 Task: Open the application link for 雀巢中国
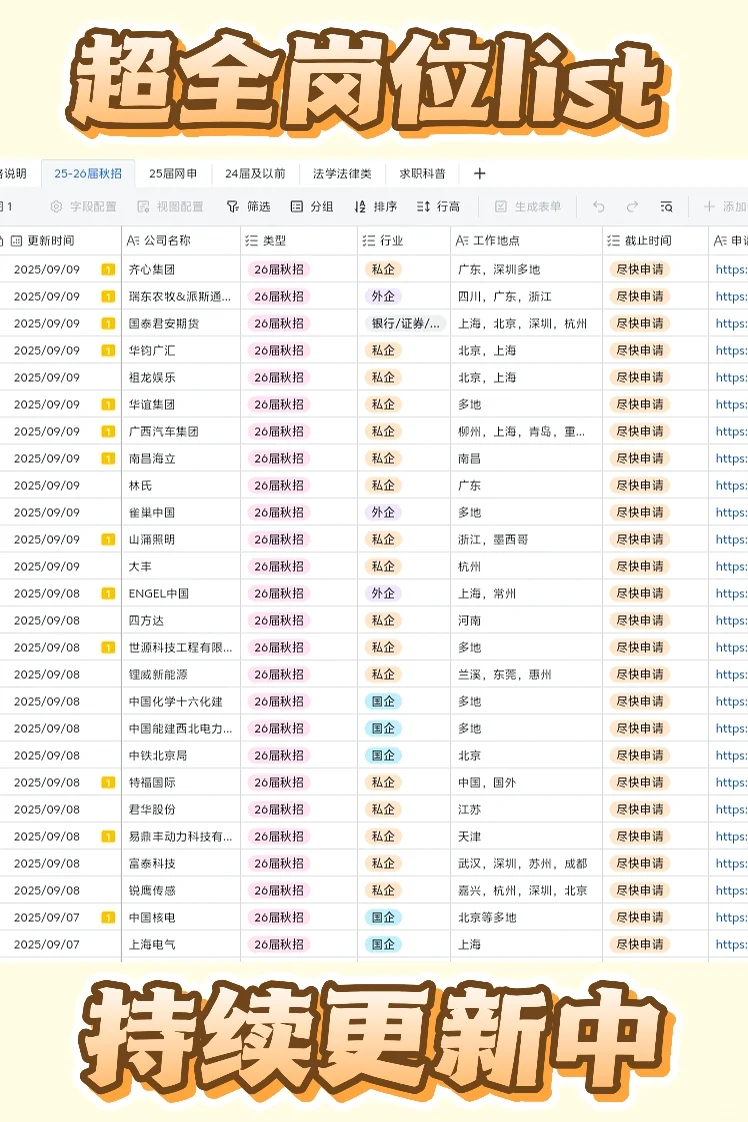coord(731,512)
